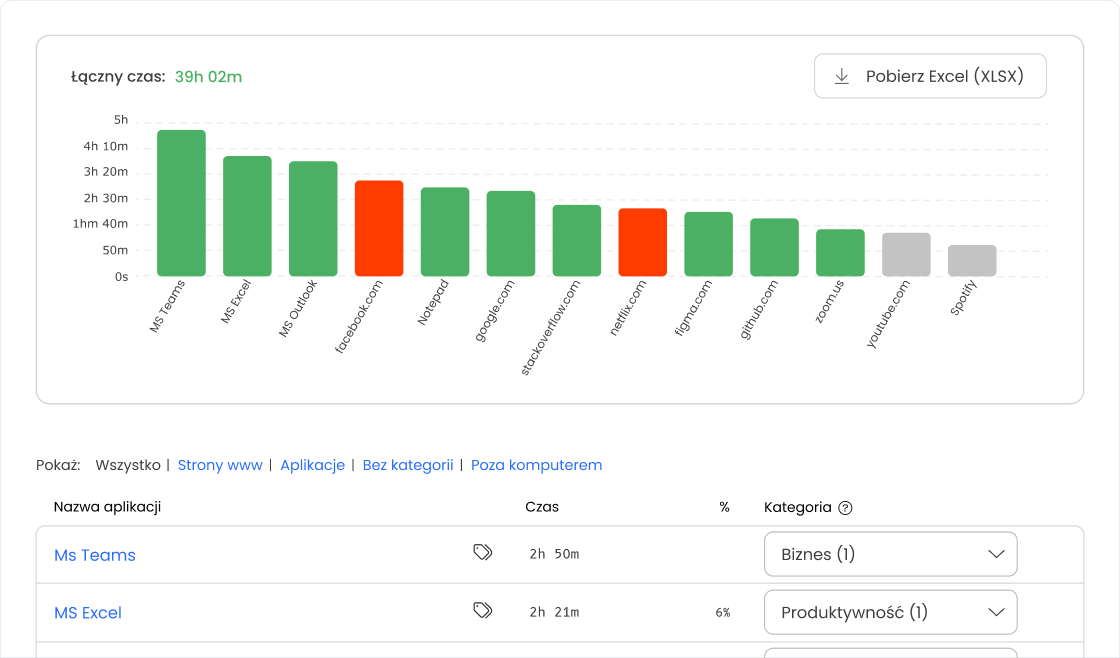Show the Wszystko filter
This screenshot has height=658, width=1120.
[128, 465]
